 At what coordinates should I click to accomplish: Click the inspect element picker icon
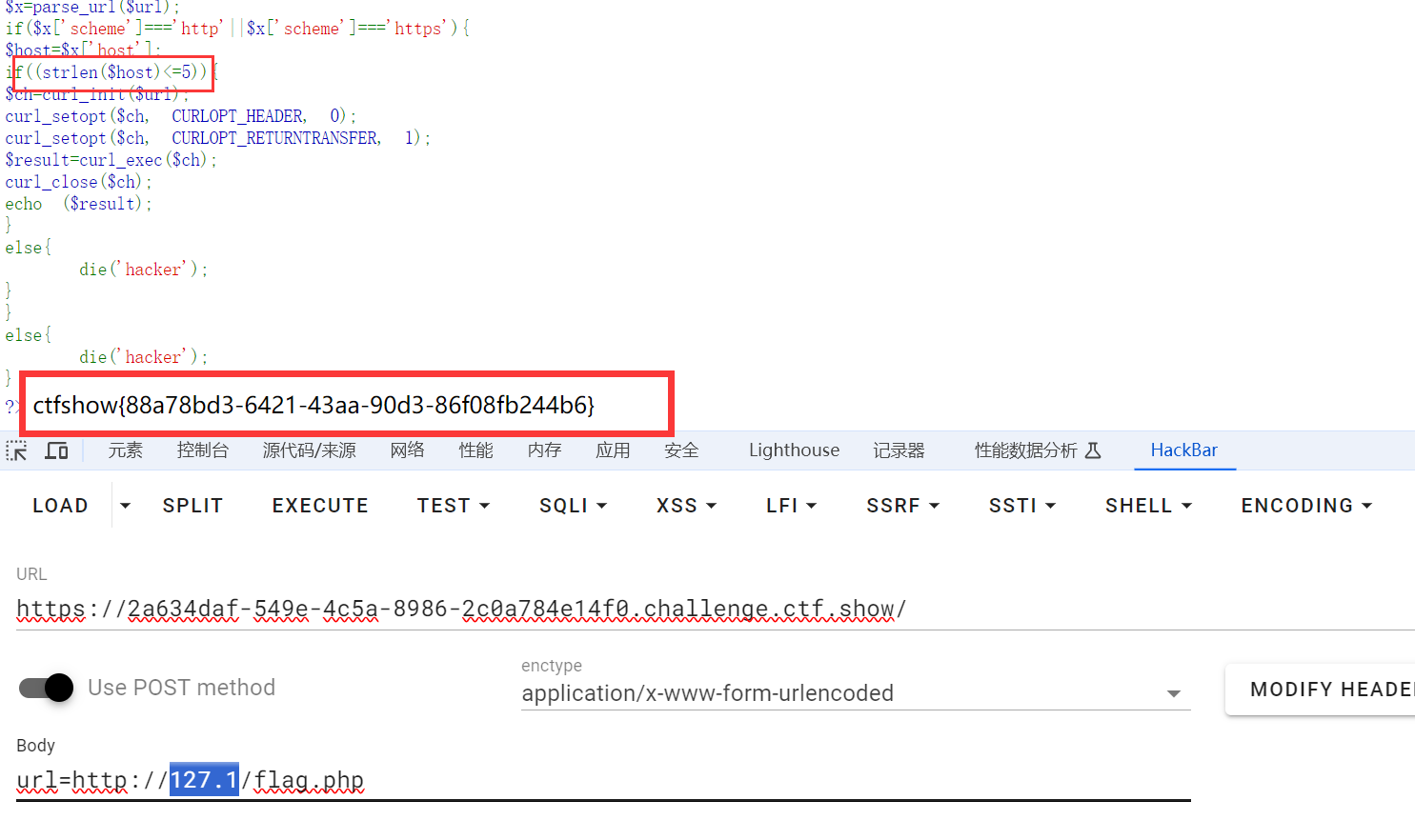(x=16, y=450)
